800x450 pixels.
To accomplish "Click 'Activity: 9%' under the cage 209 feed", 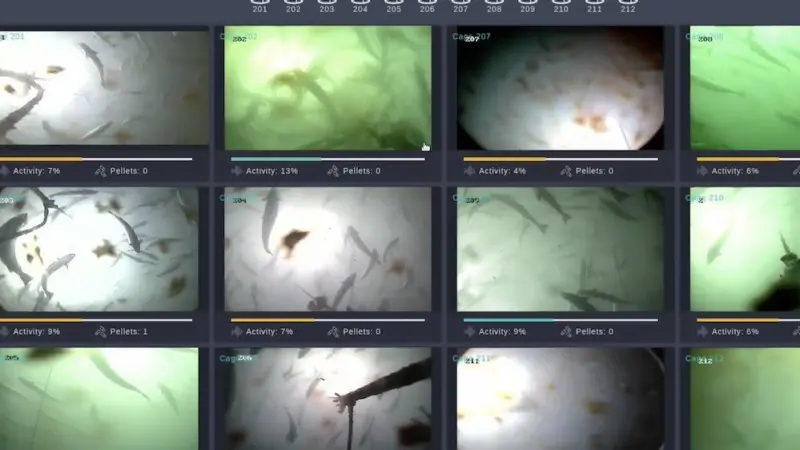I will pyautogui.click(x=503, y=332).
